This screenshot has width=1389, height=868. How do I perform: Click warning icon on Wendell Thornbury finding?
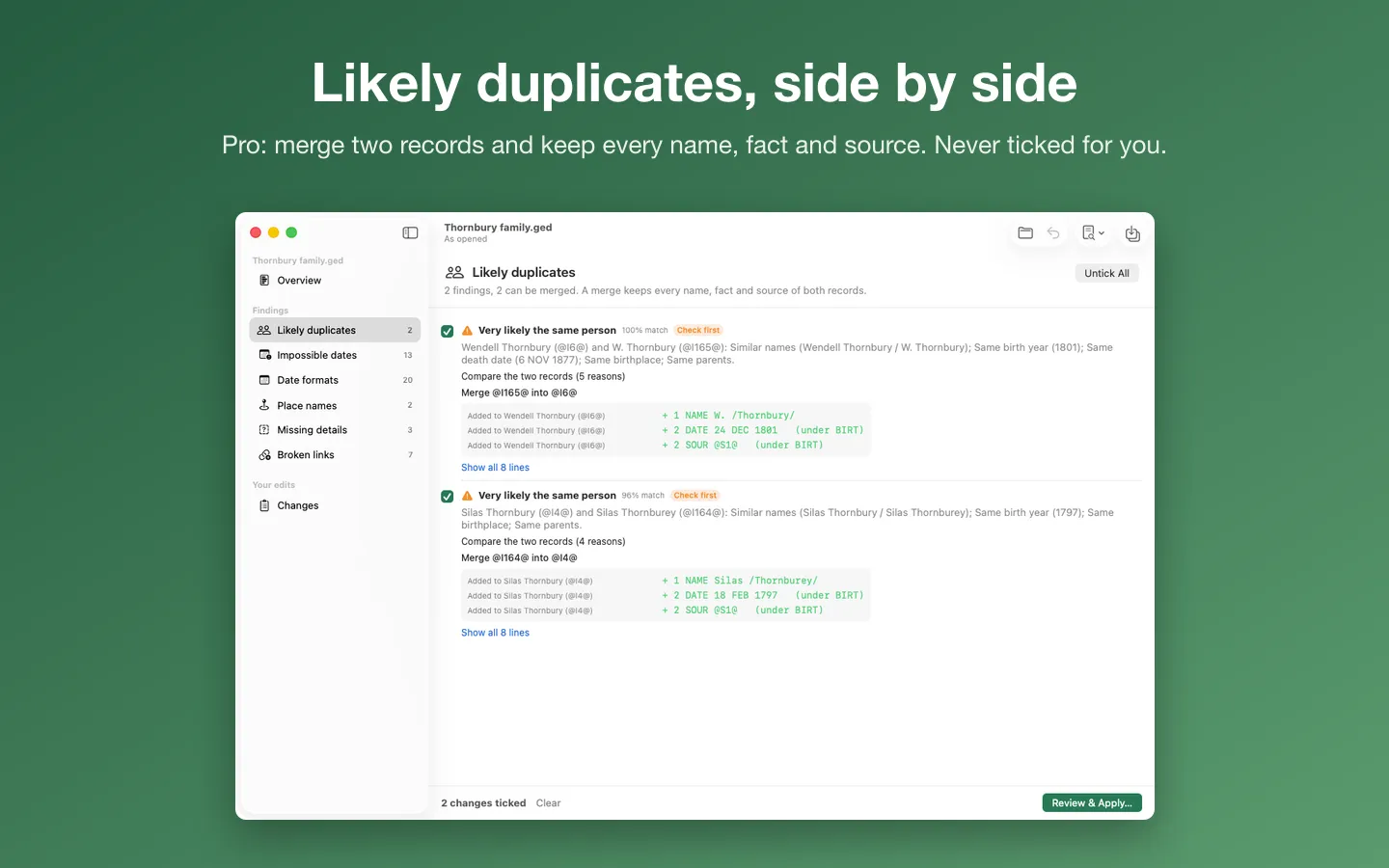pyautogui.click(x=467, y=331)
